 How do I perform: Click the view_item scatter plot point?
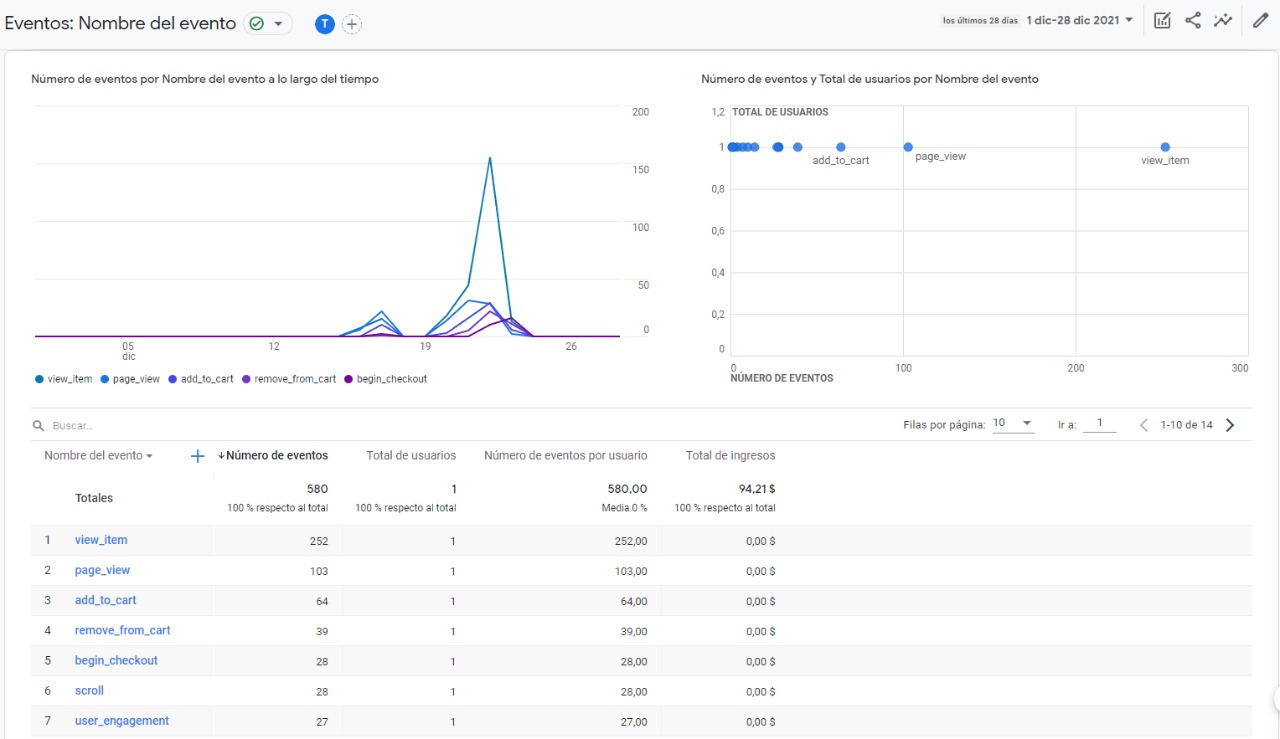(1165, 147)
